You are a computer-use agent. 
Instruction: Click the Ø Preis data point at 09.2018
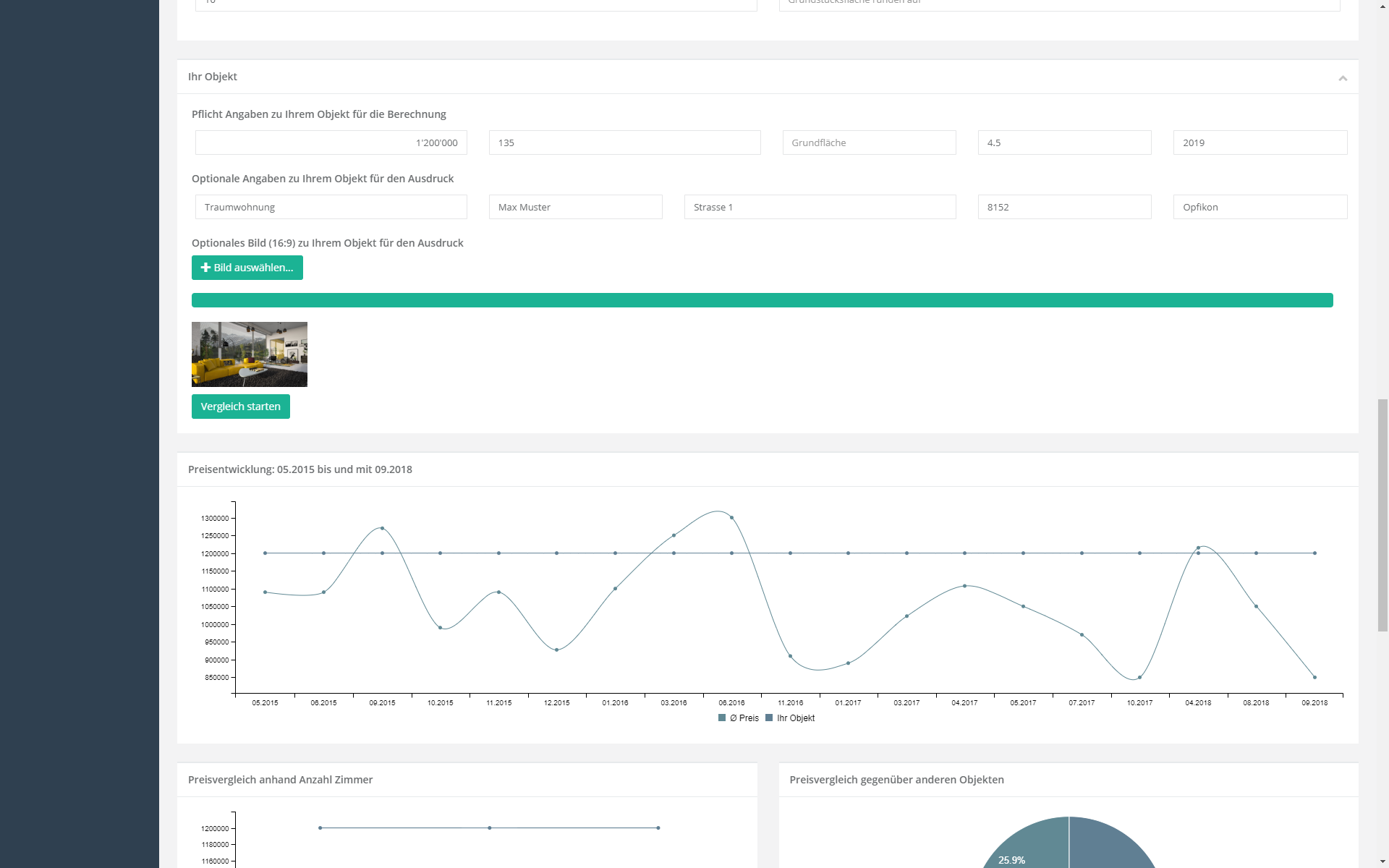point(1314,678)
